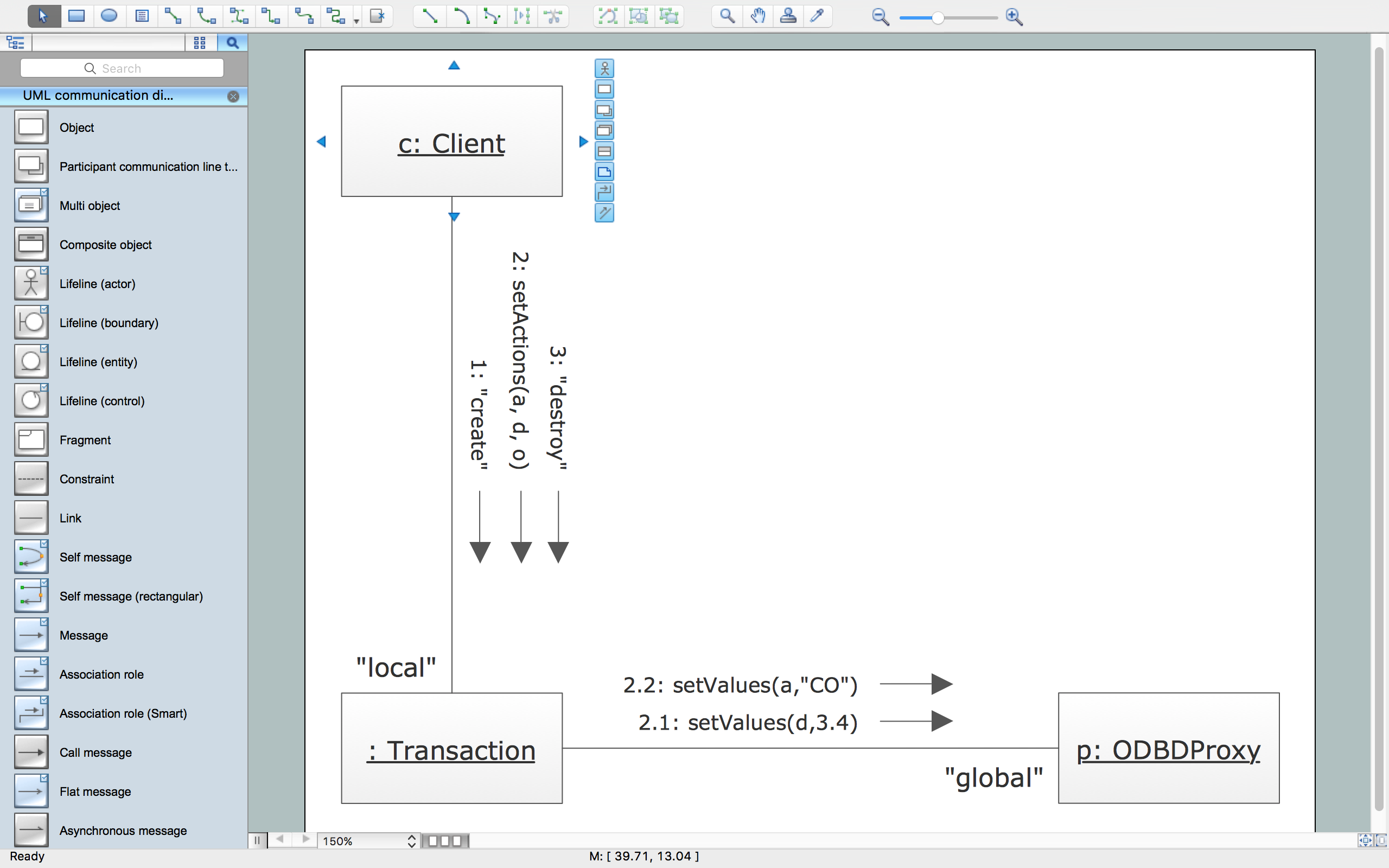Click the zoom out magnifier
The width and height of the screenshot is (1389, 868).
click(x=881, y=17)
